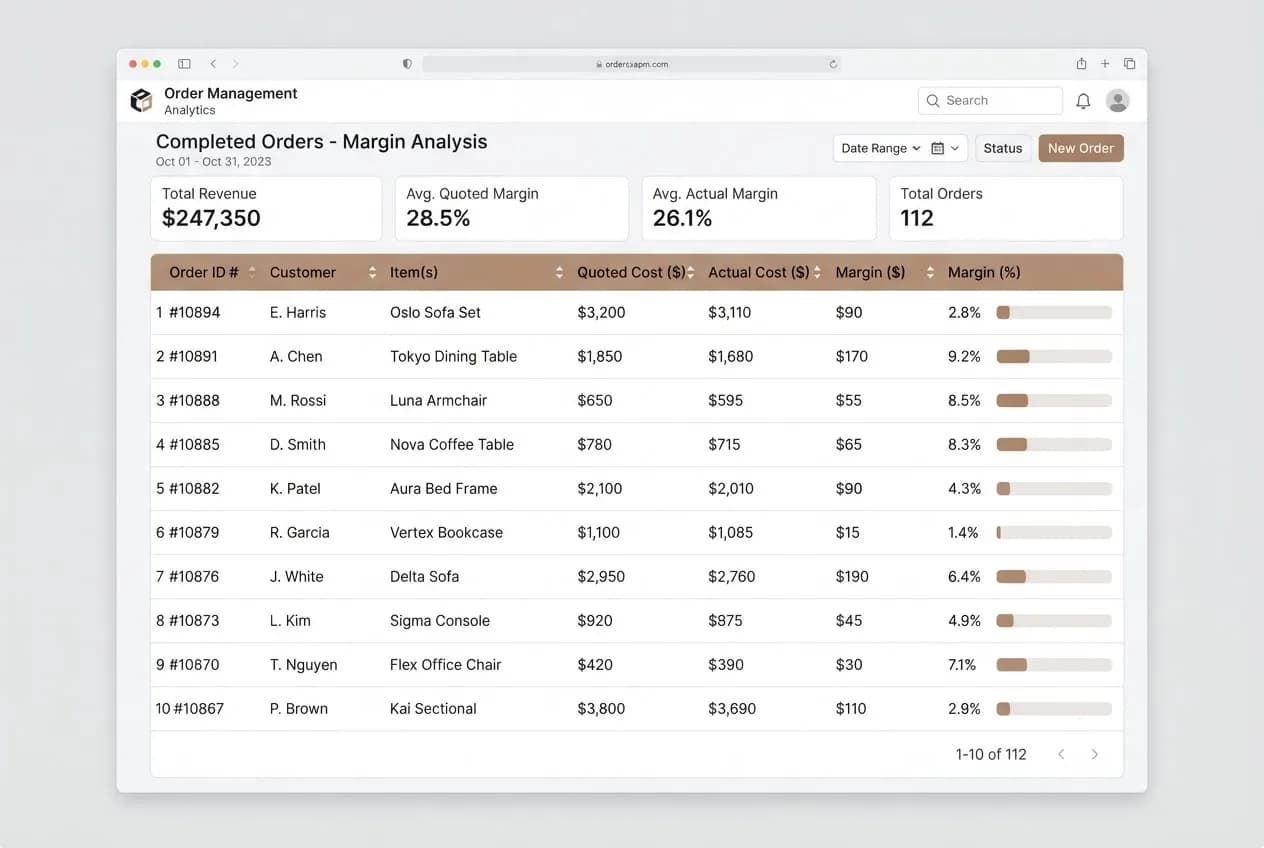Go to previous page of orders
This screenshot has height=848, width=1264.
tap(1062, 754)
